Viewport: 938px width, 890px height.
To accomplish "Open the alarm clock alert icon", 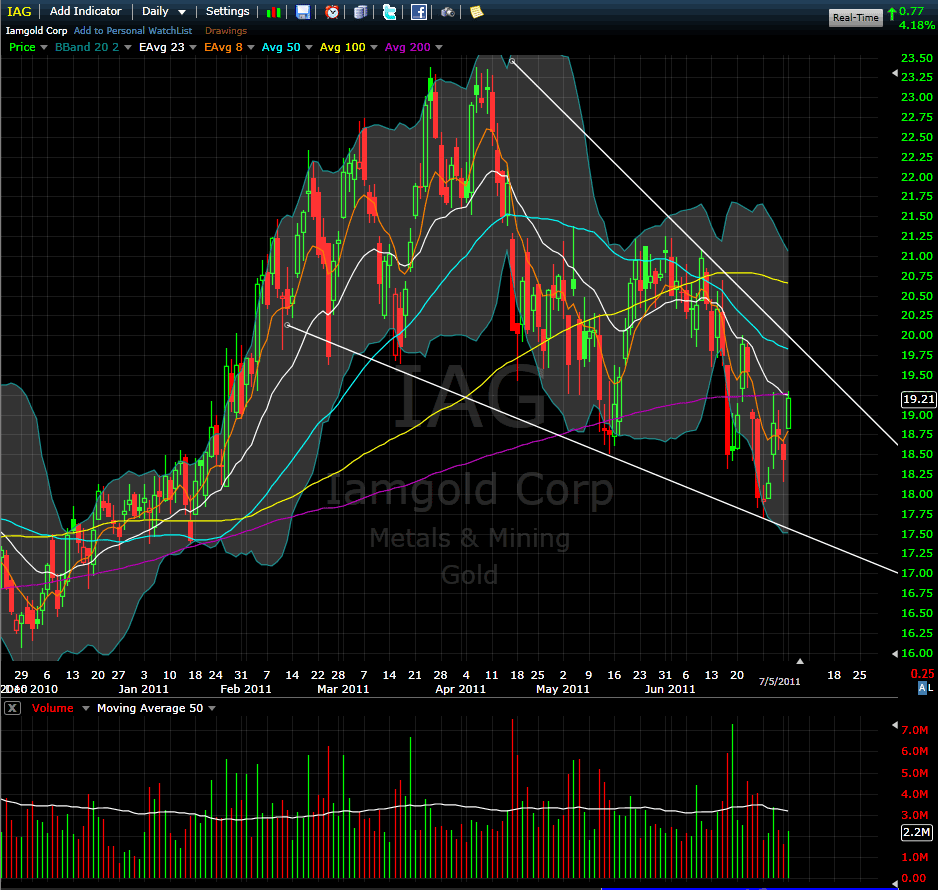I will [x=332, y=12].
